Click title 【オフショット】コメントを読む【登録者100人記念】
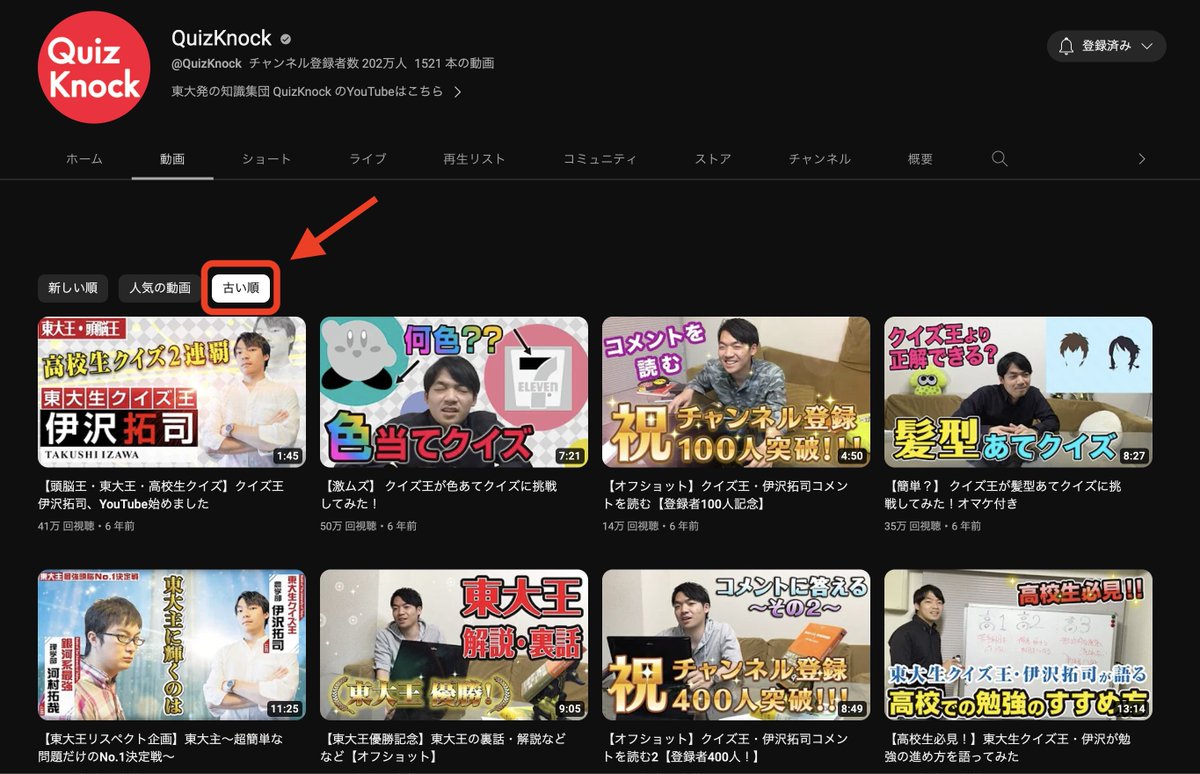 coord(727,495)
